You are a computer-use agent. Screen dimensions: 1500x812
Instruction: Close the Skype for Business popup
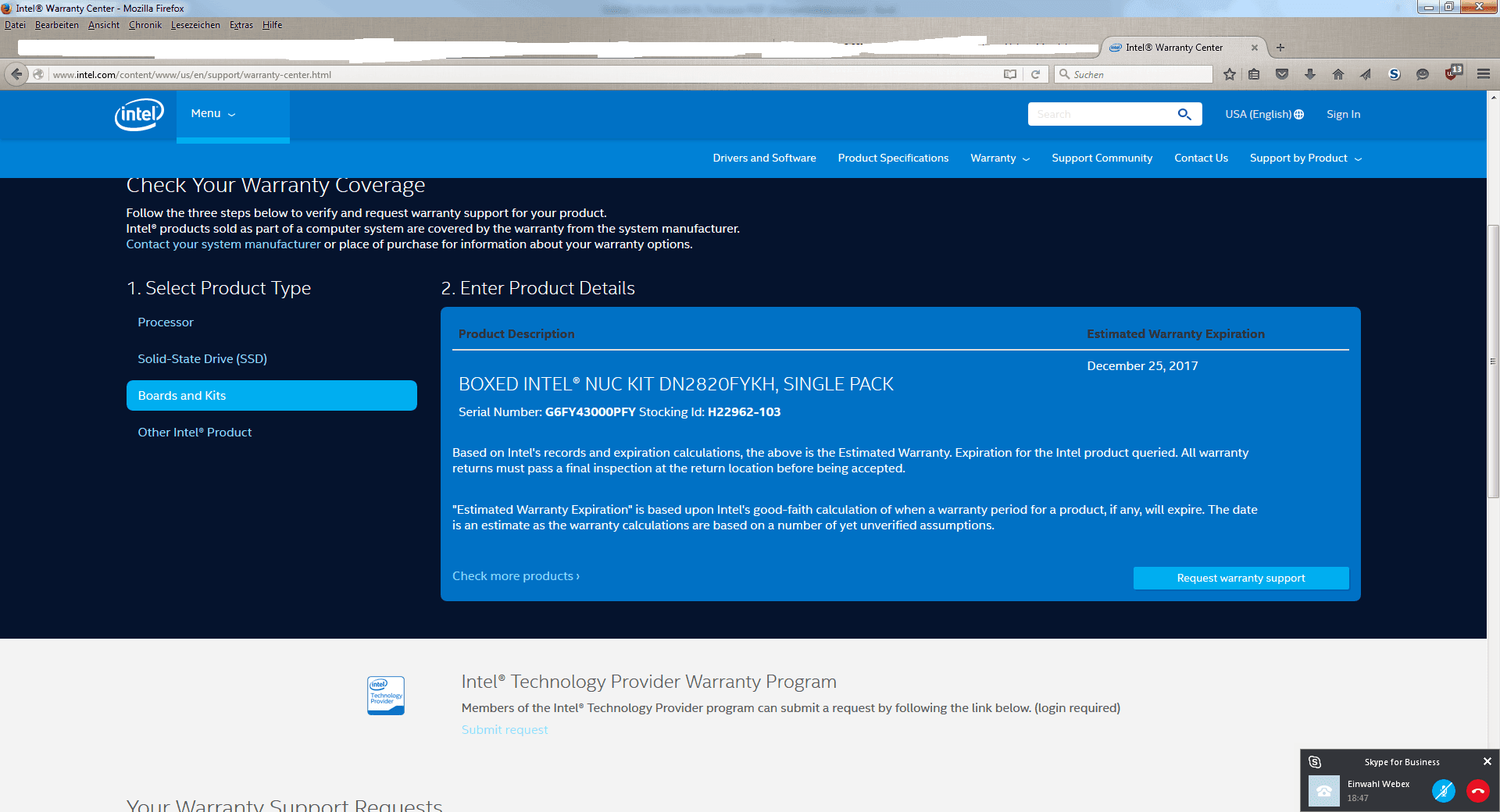1487,761
